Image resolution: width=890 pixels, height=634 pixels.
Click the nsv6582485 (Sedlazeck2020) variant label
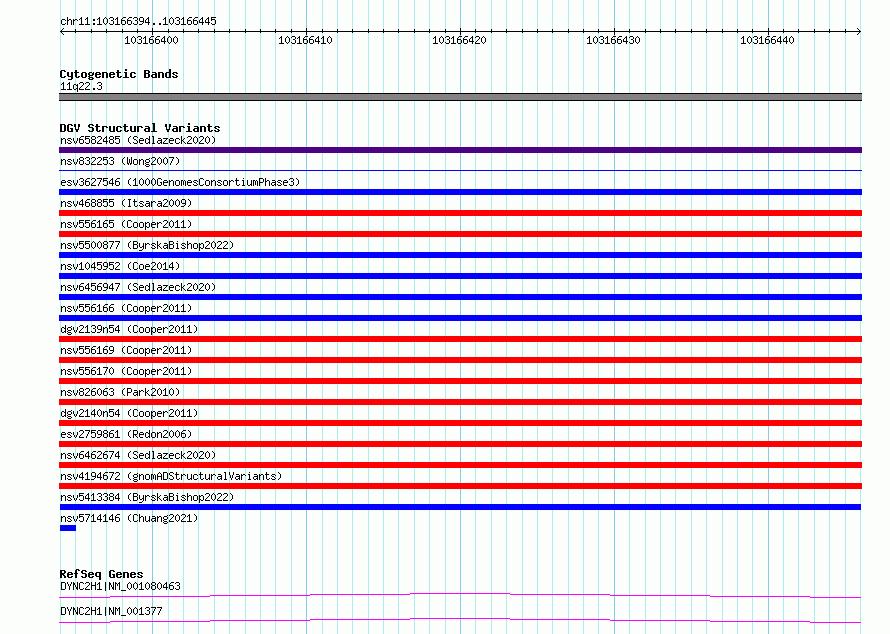tap(138, 140)
